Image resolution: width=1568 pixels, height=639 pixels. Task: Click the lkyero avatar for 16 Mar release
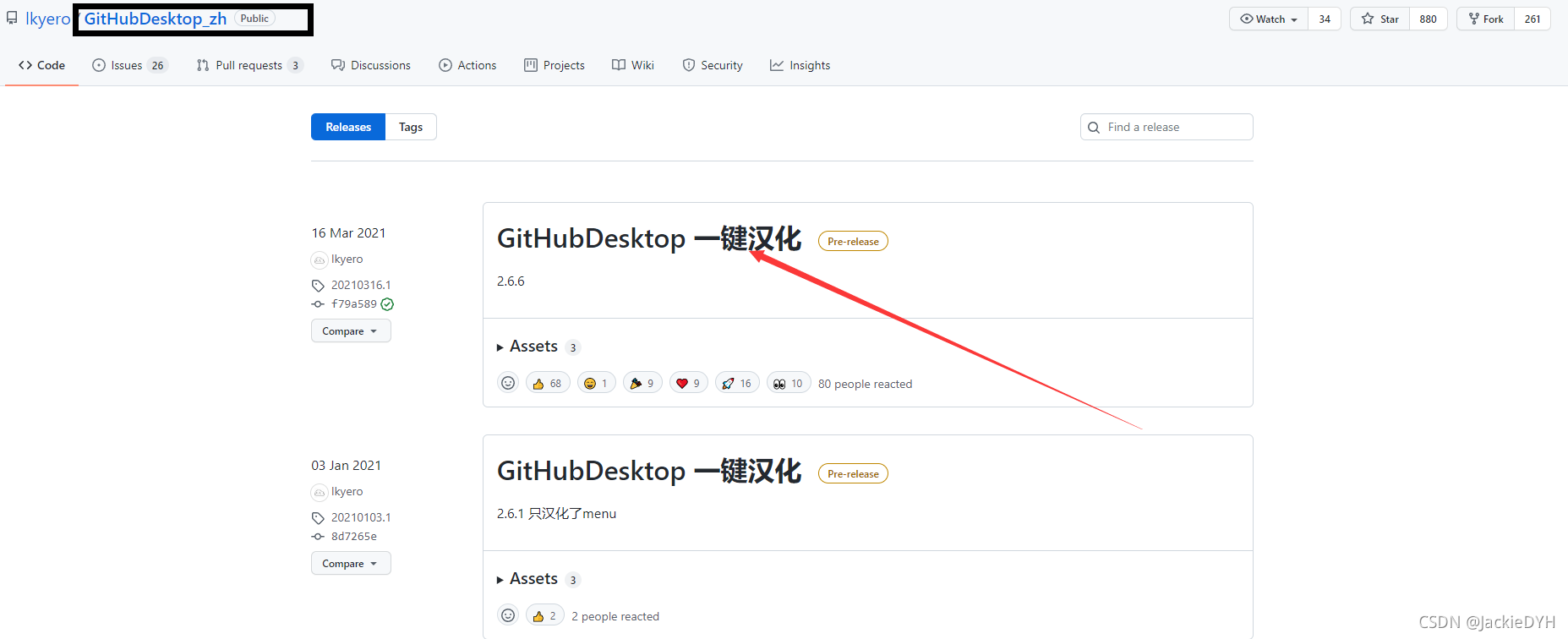pos(320,260)
